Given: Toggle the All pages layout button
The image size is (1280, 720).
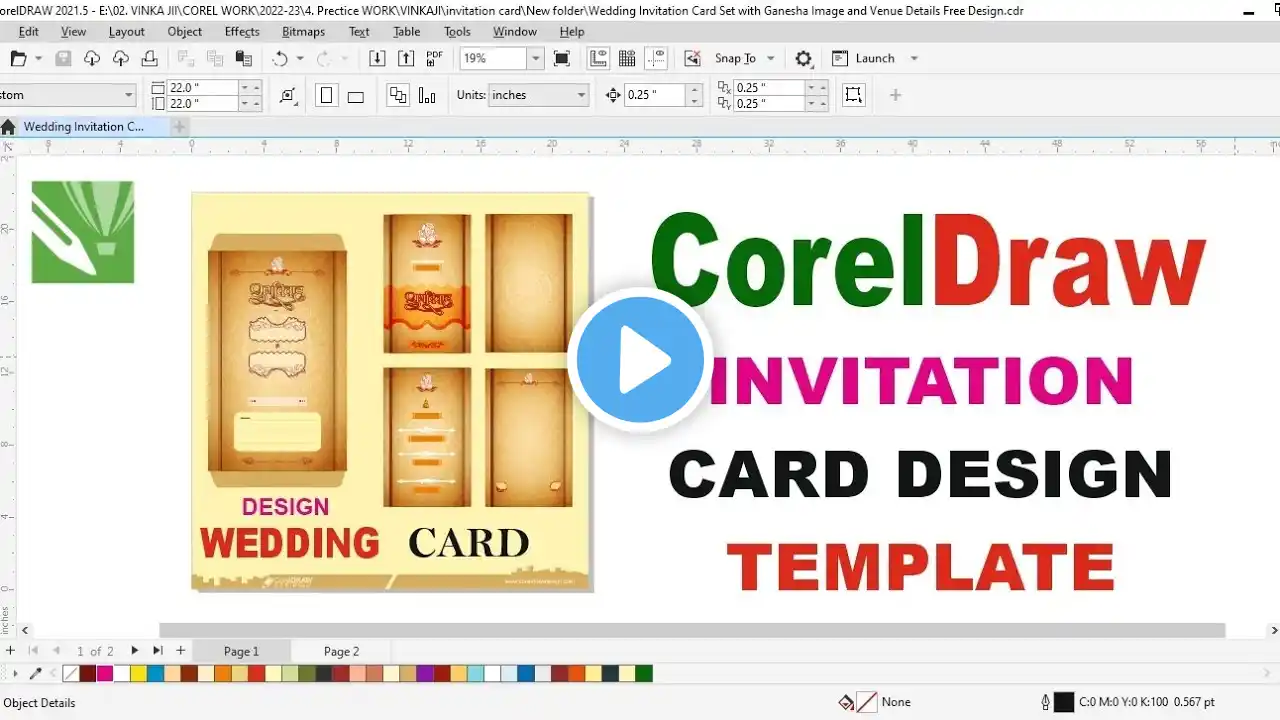Looking at the screenshot, I should coord(398,96).
